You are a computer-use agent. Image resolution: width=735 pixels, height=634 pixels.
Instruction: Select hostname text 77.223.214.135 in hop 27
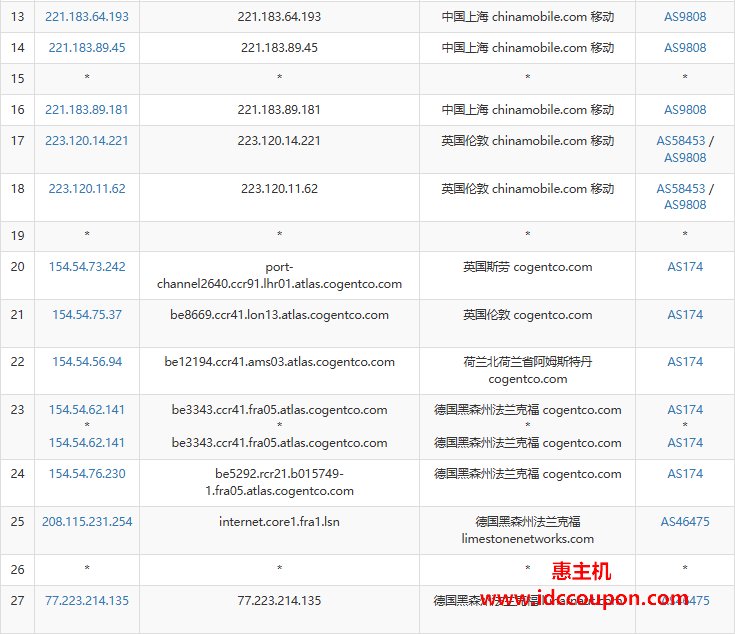click(x=279, y=601)
